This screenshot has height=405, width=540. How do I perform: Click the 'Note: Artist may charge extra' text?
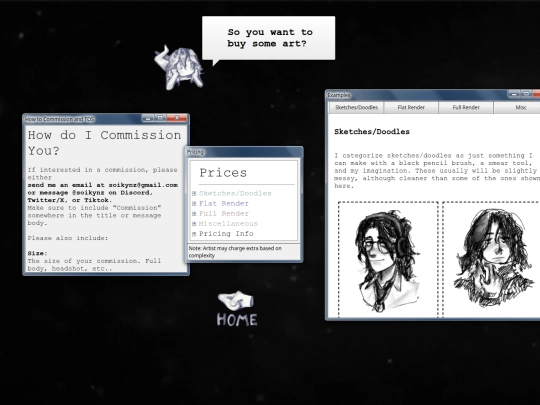coord(235,252)
